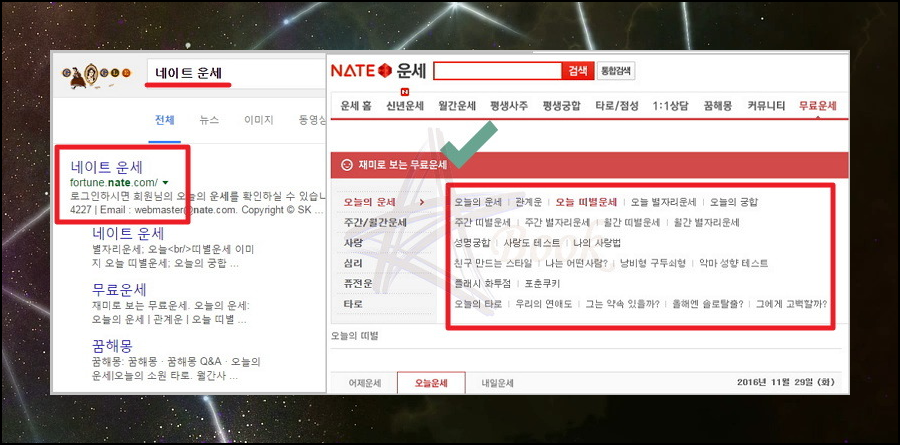Select the 전체 tab in Google results
Viewport: 900px width, 445px height.
(165, 120)
